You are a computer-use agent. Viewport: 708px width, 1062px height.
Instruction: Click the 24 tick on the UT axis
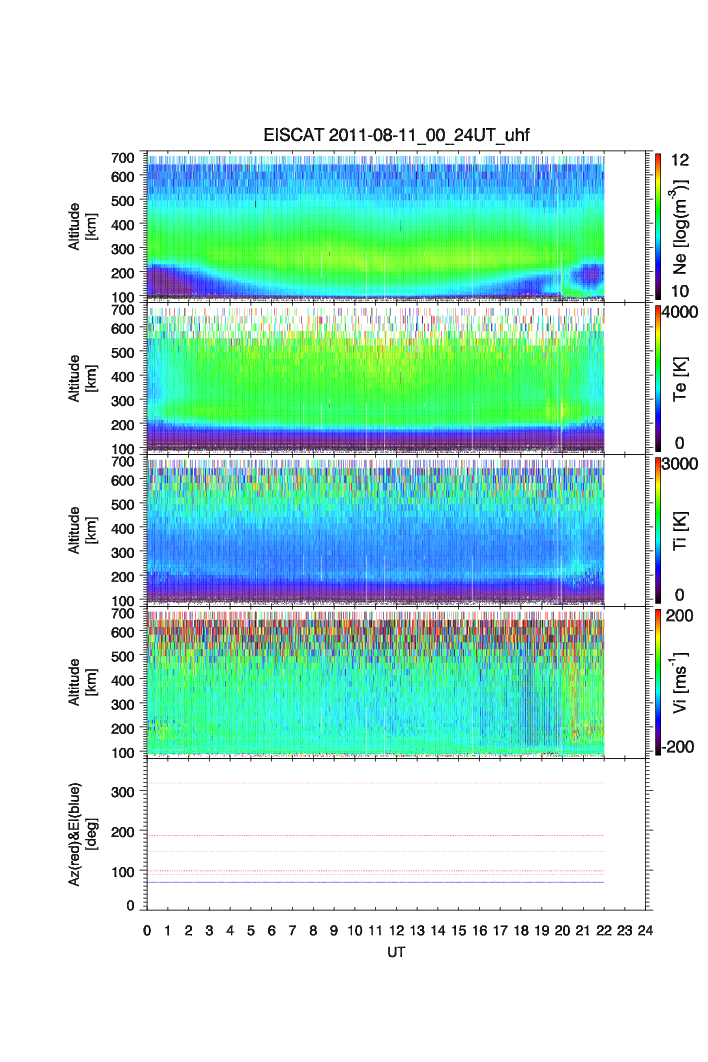(645, 931)
